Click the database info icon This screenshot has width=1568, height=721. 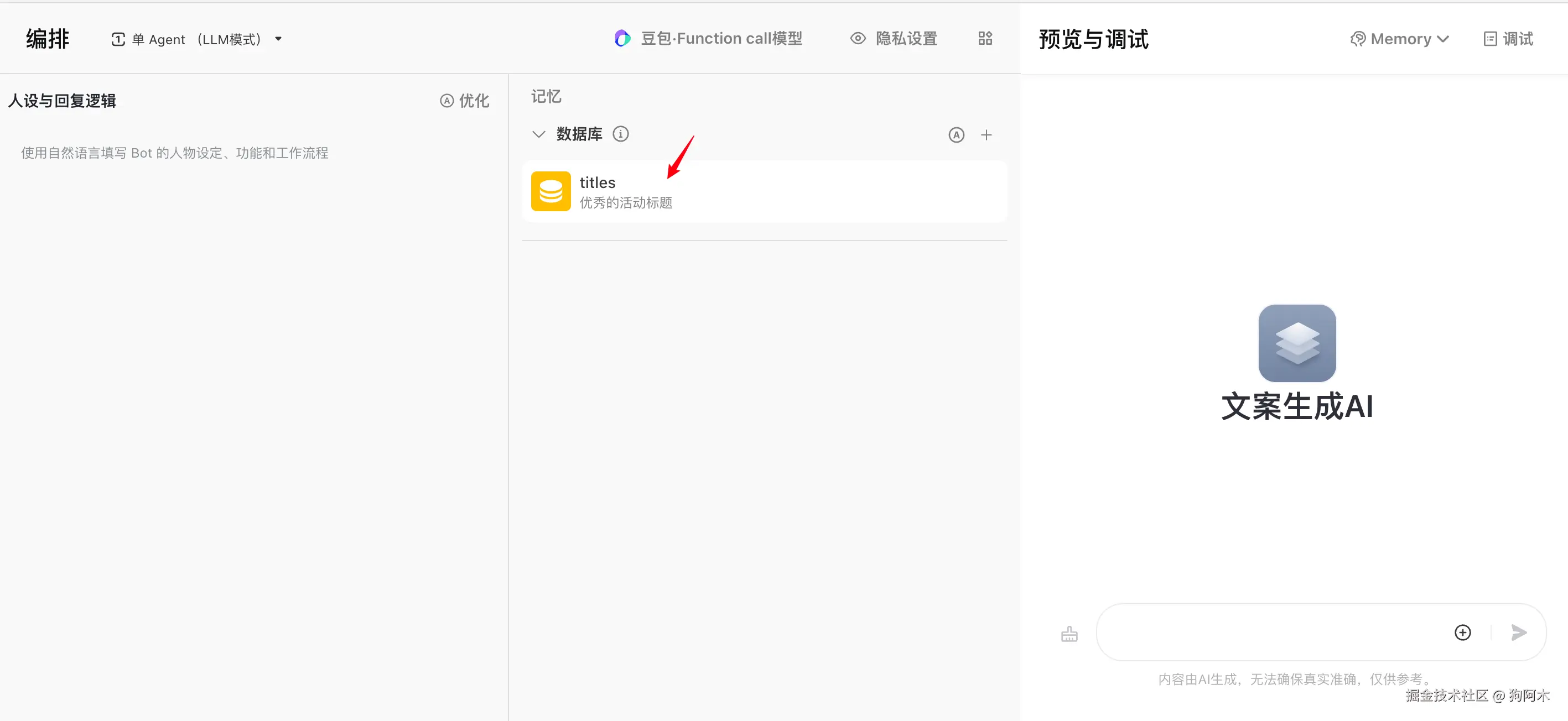[620, 134]
